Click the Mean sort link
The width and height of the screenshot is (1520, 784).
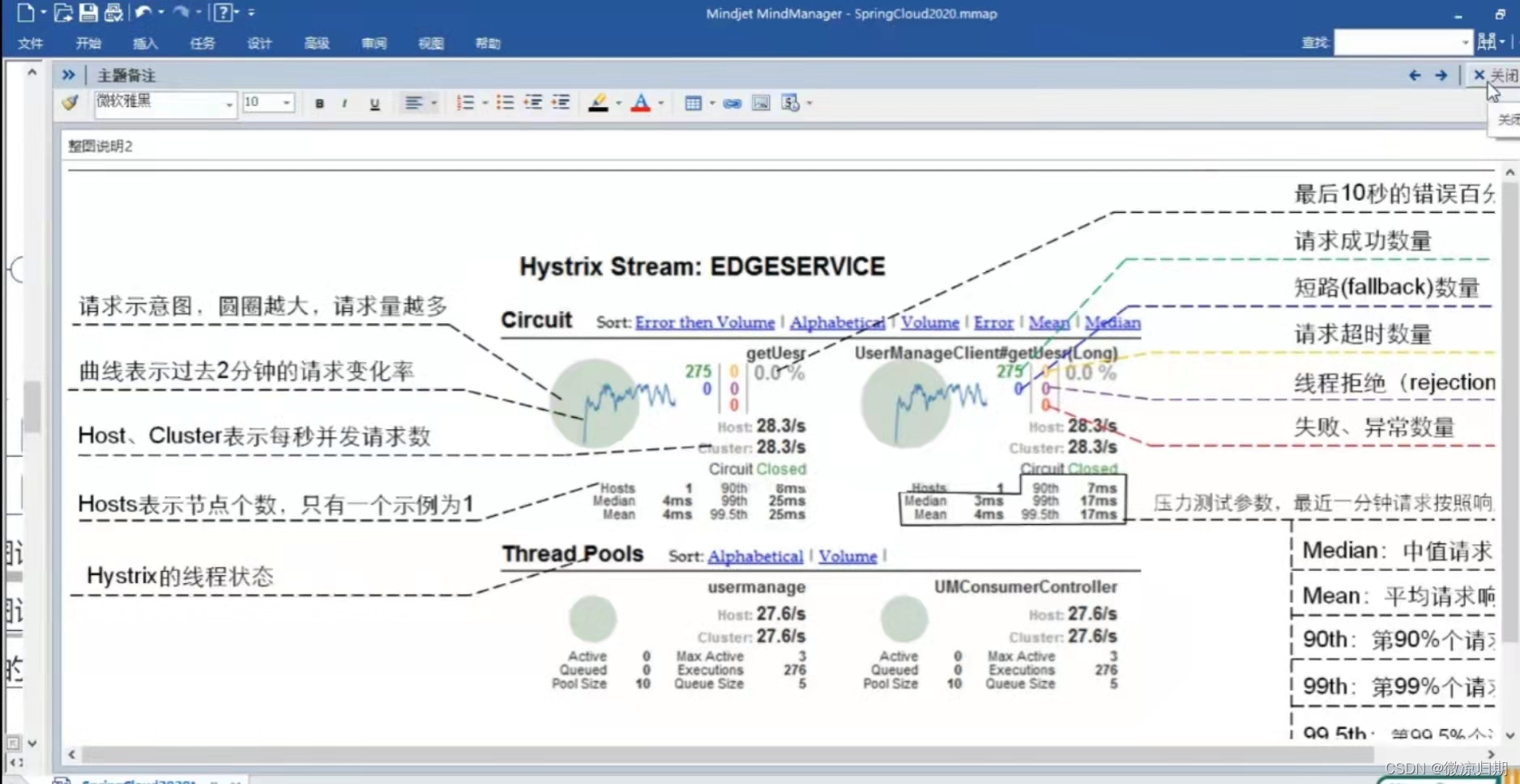(1049, 322)
